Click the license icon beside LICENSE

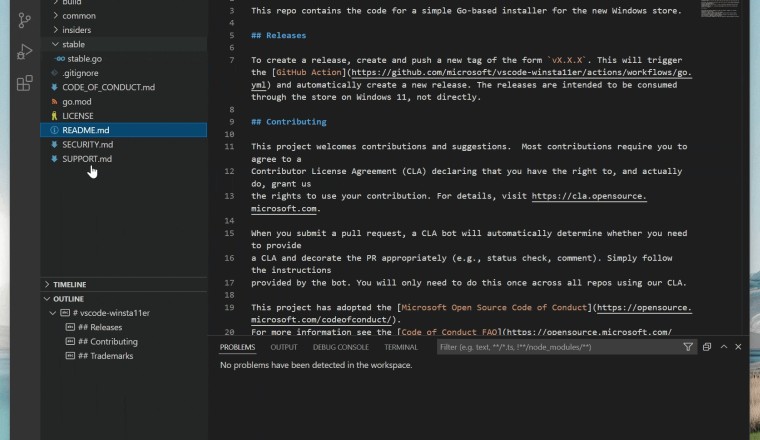click(54, 116)
